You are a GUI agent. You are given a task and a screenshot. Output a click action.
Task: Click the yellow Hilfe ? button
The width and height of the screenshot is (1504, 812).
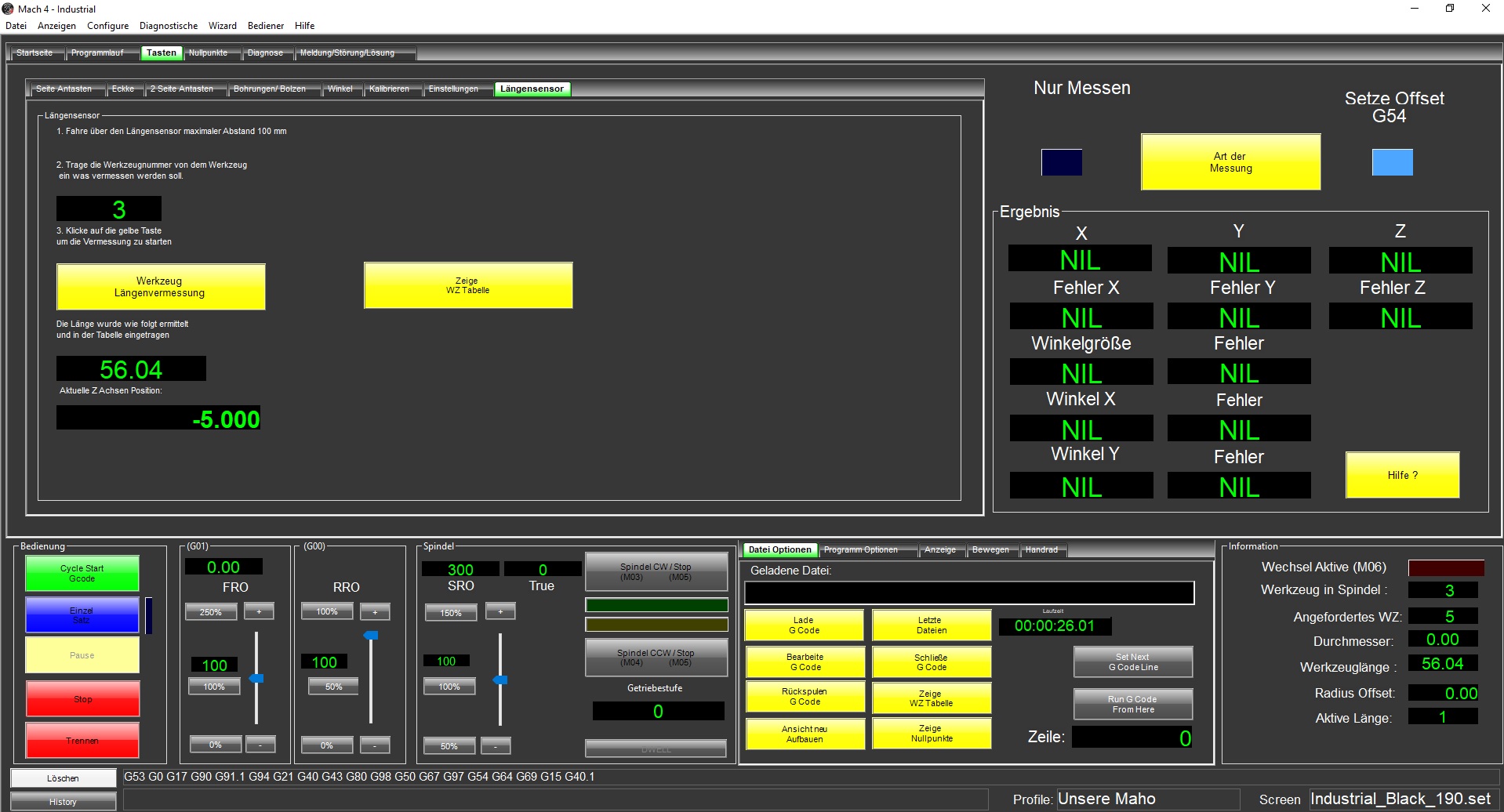click(x=1402, y=475)
